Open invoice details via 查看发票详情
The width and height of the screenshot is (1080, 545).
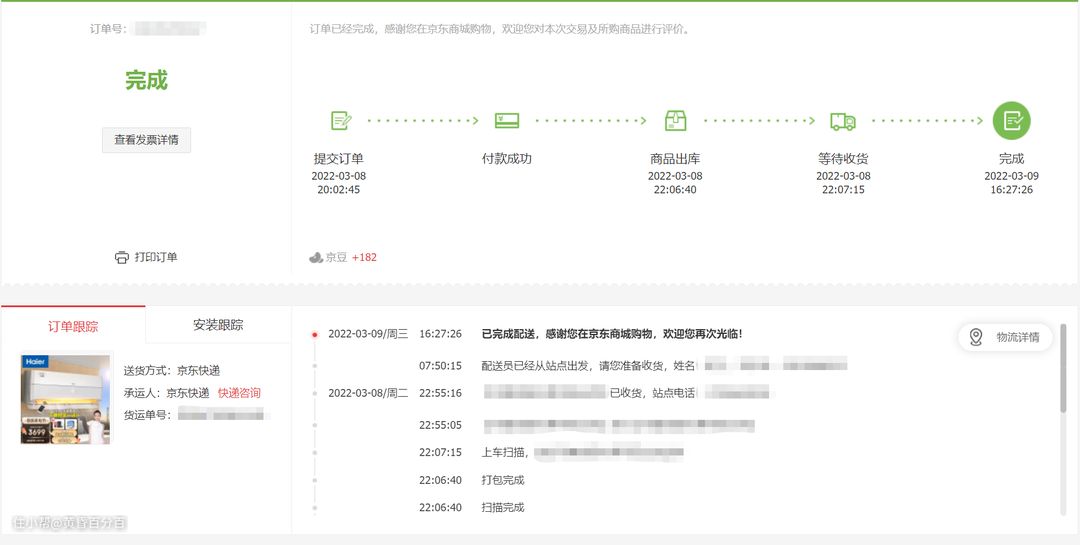tap(146, 140)
